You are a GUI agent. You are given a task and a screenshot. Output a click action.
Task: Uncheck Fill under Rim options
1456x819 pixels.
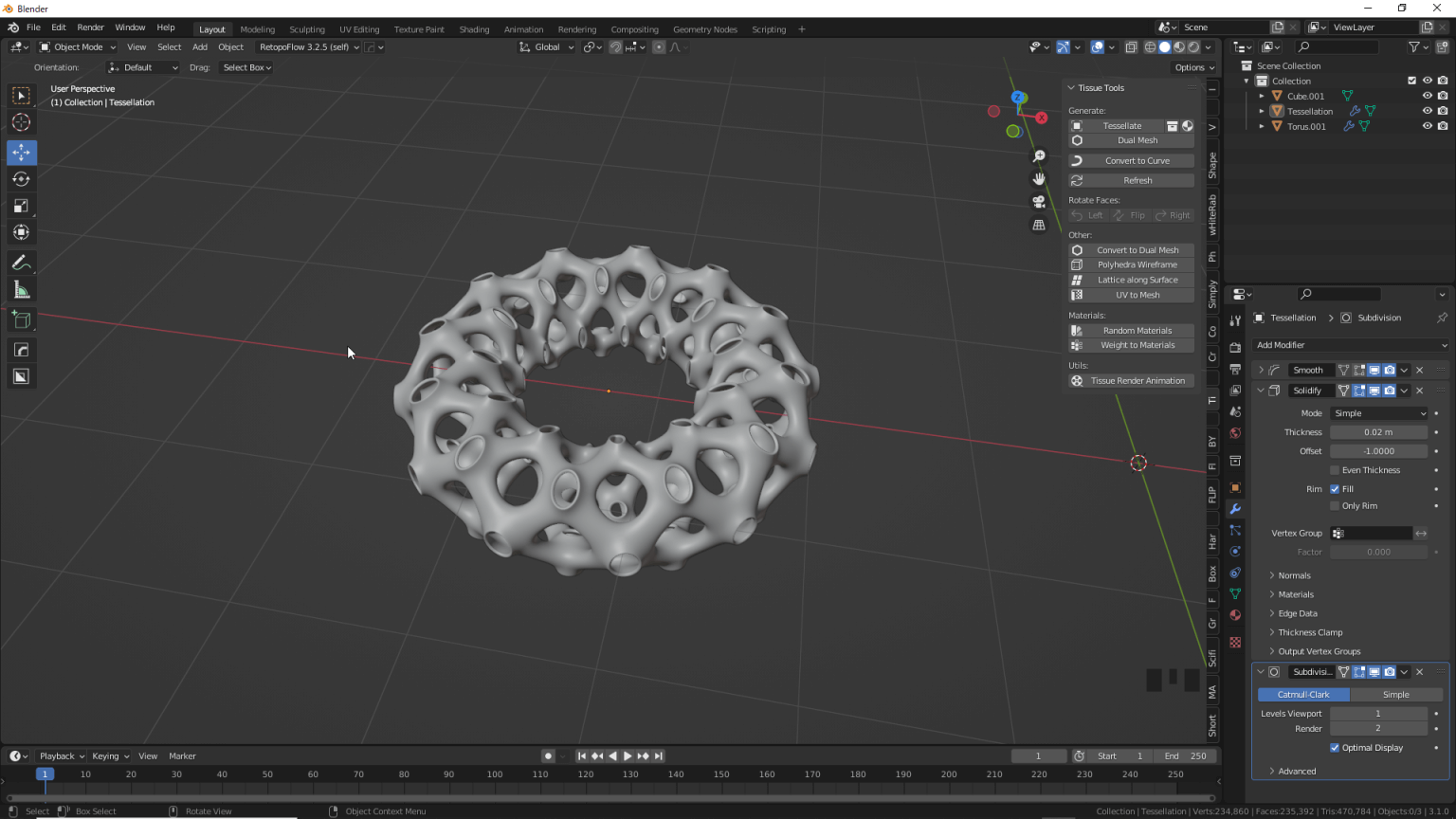tap(1337, 488)
